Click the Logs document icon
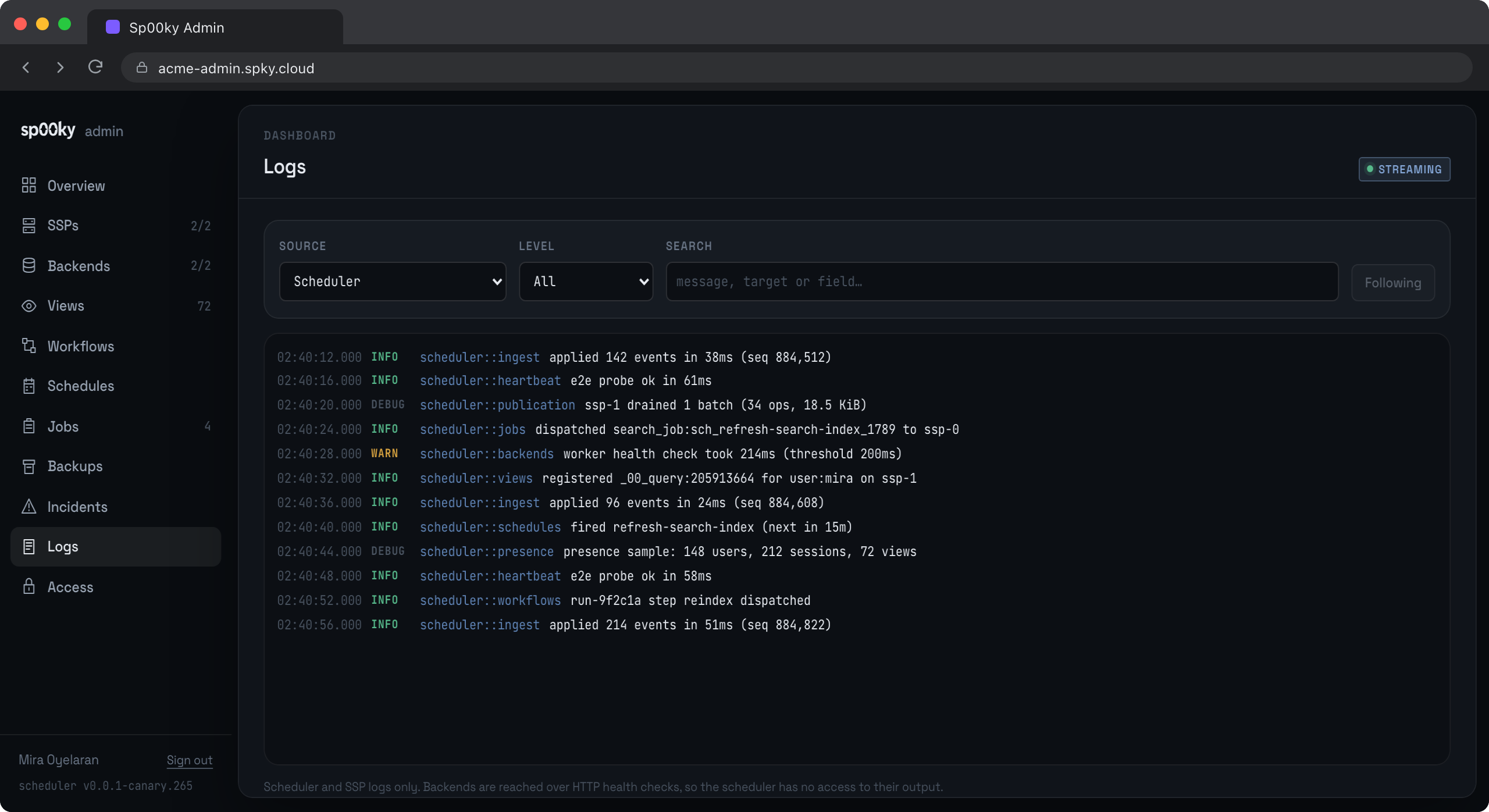 tap(29, 547)
